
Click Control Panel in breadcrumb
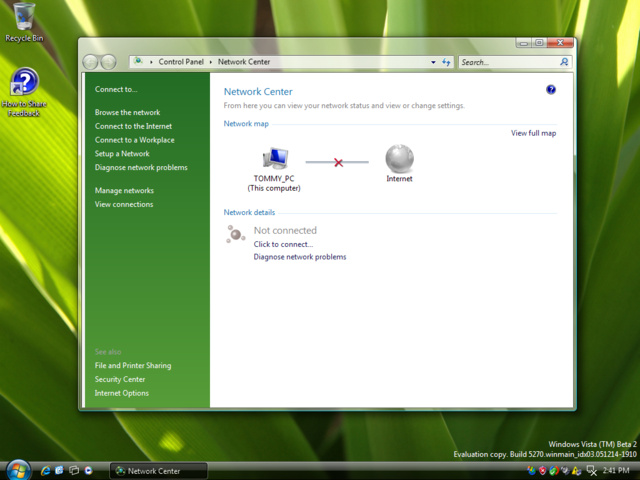pyautogui.click(x=181, y=62)
